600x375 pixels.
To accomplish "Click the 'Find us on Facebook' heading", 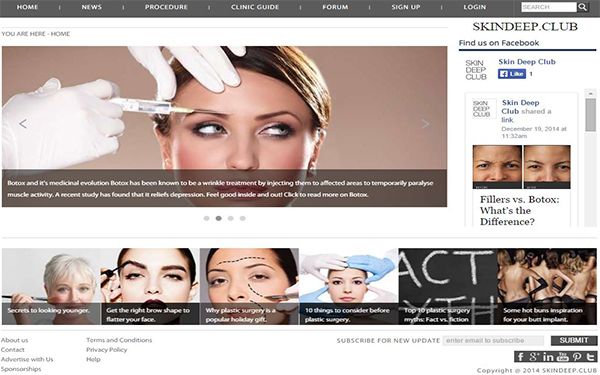I will pyautogui.click(x=499, y=43).
